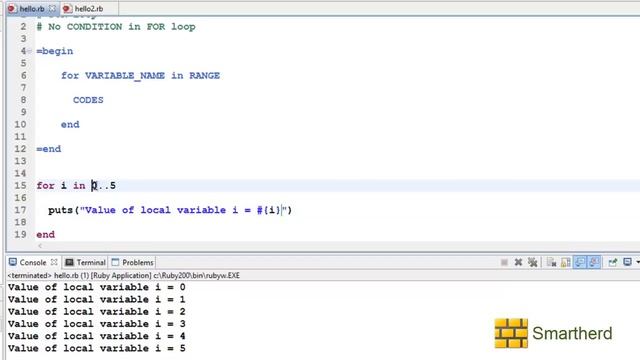Open the hello2.rb editor tab

tap(89, 9)
